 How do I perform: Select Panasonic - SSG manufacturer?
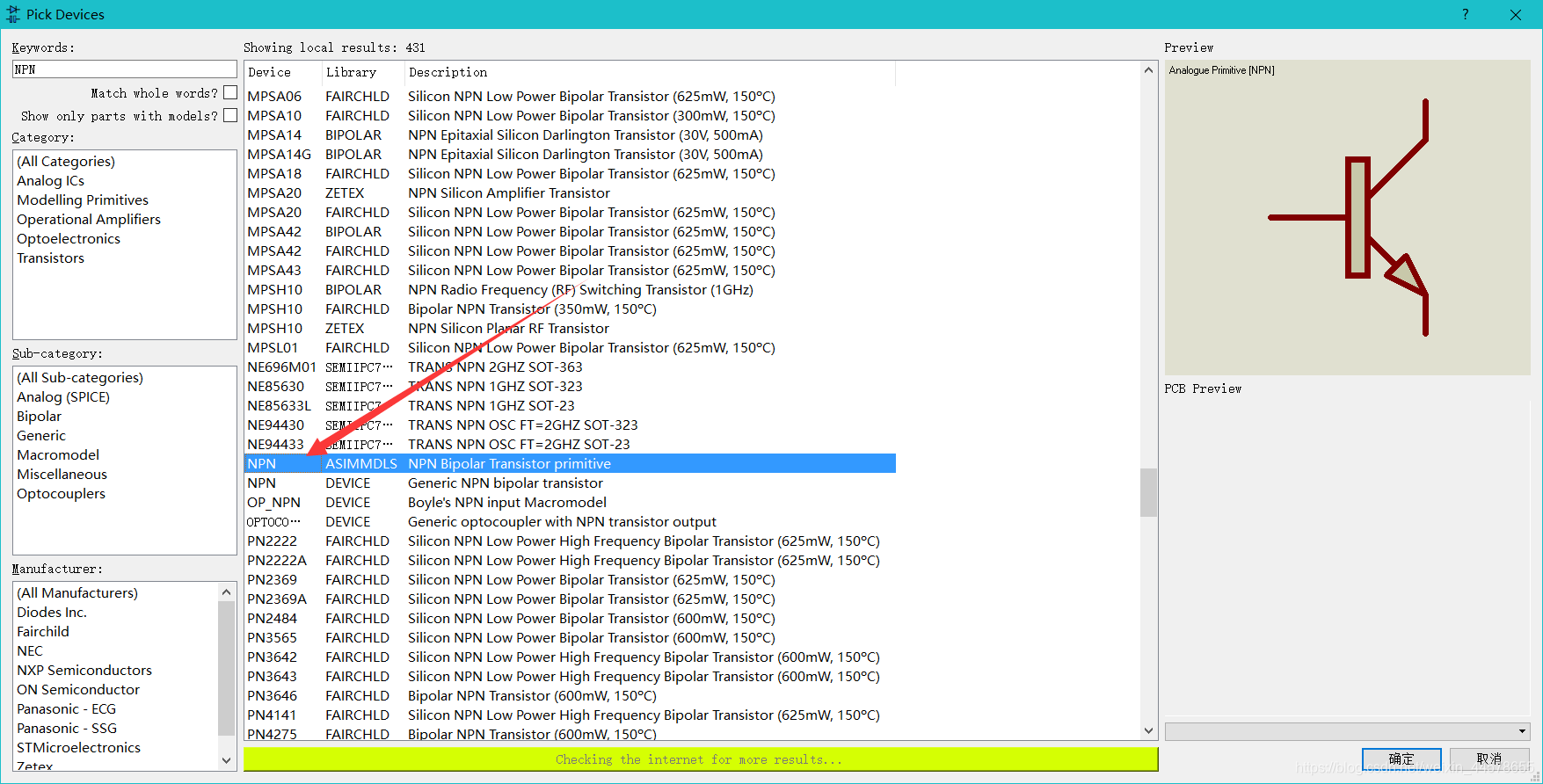pyautogui.click(x=67, y=728)
